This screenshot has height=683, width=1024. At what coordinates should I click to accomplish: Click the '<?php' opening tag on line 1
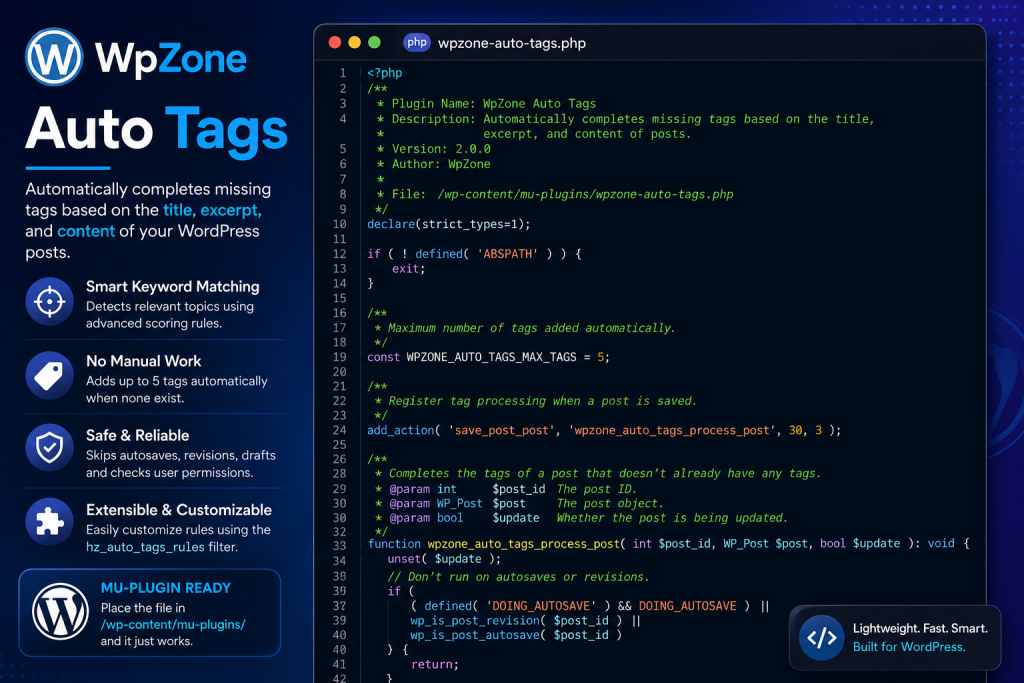coord(385,73)
